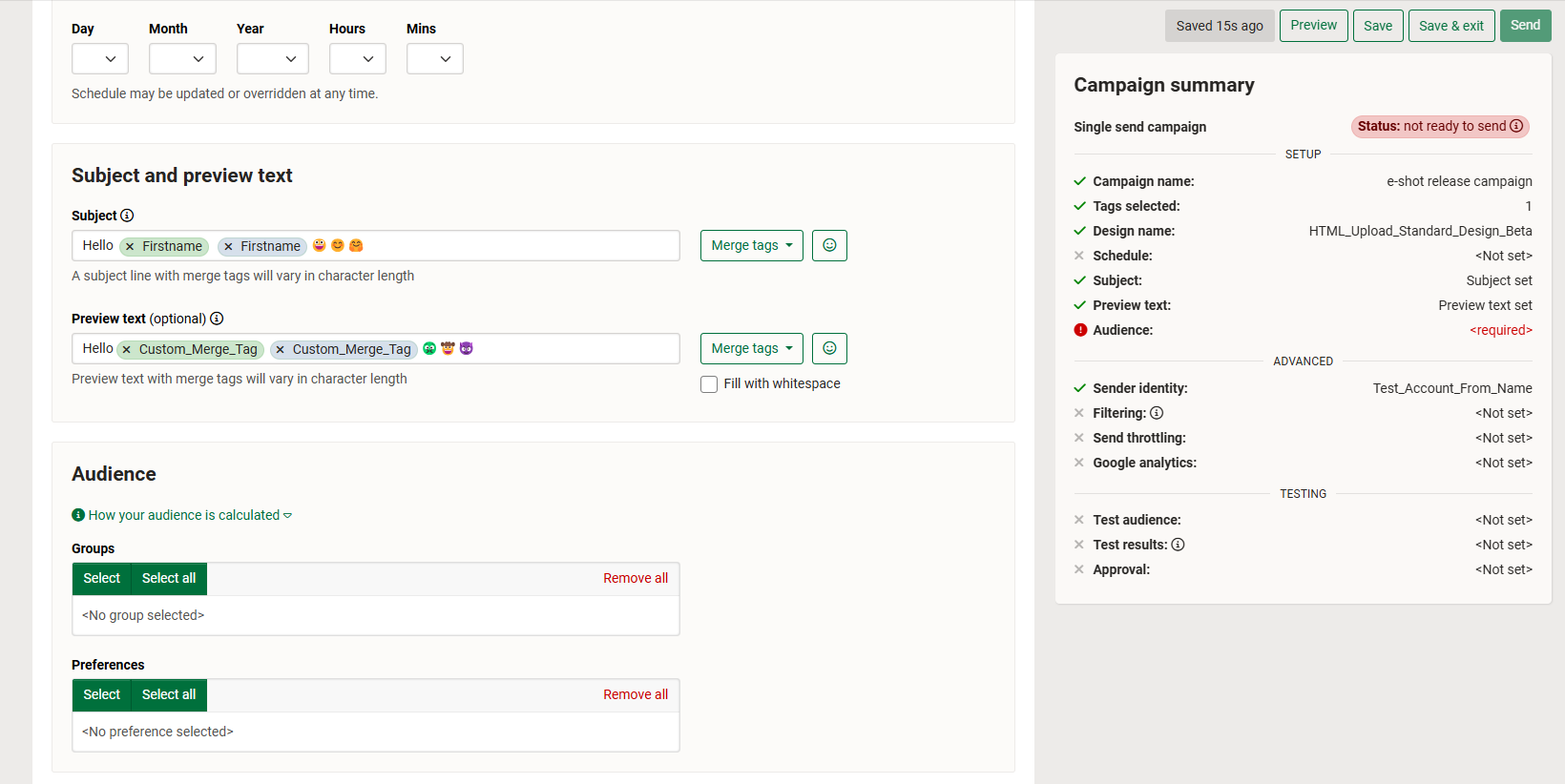The image size is (1565, 784).
Task: Click the Test audience cross icon
Action: (1079, 520)
